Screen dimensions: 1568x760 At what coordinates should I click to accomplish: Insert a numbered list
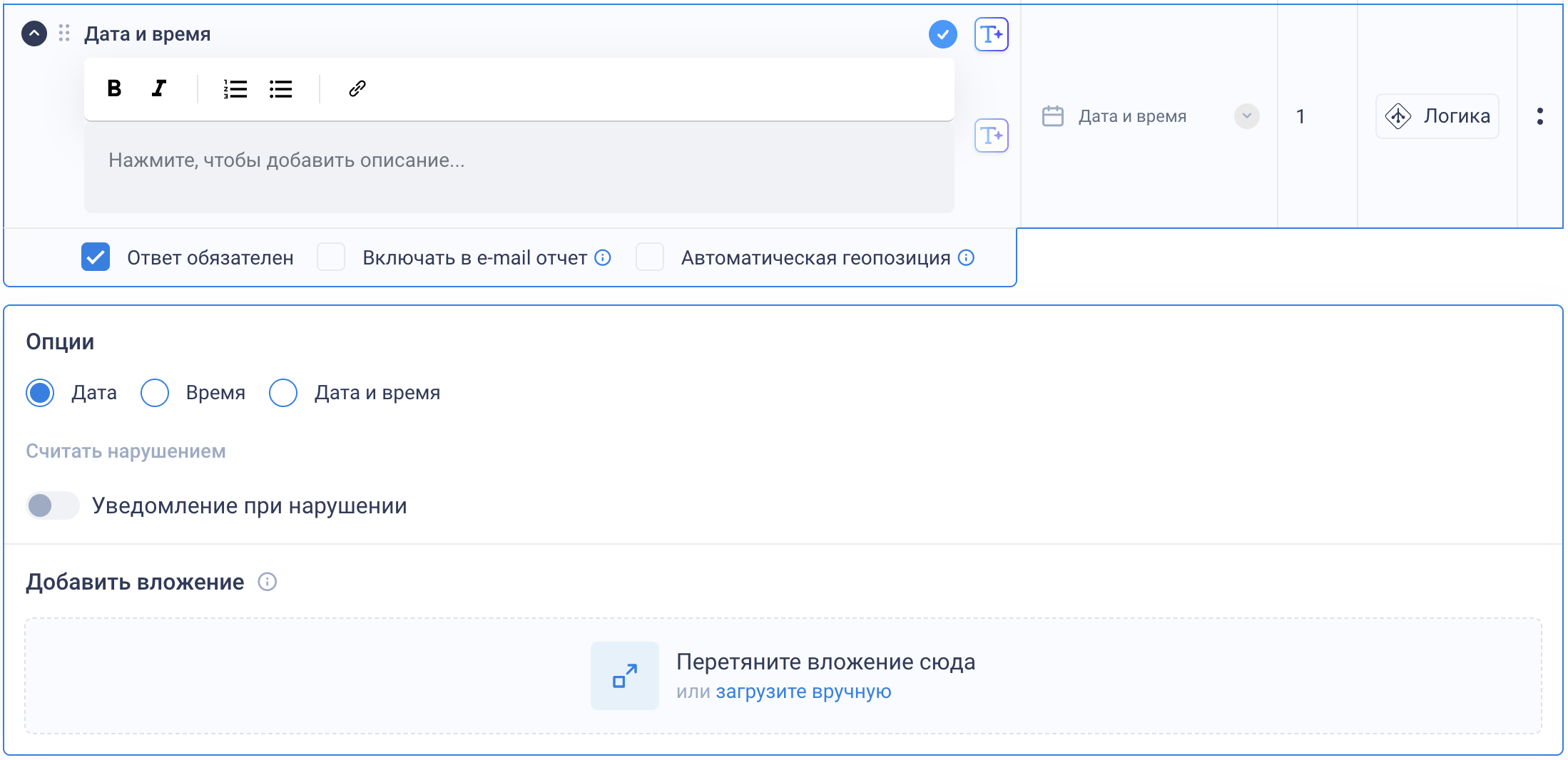coord(235,88)
